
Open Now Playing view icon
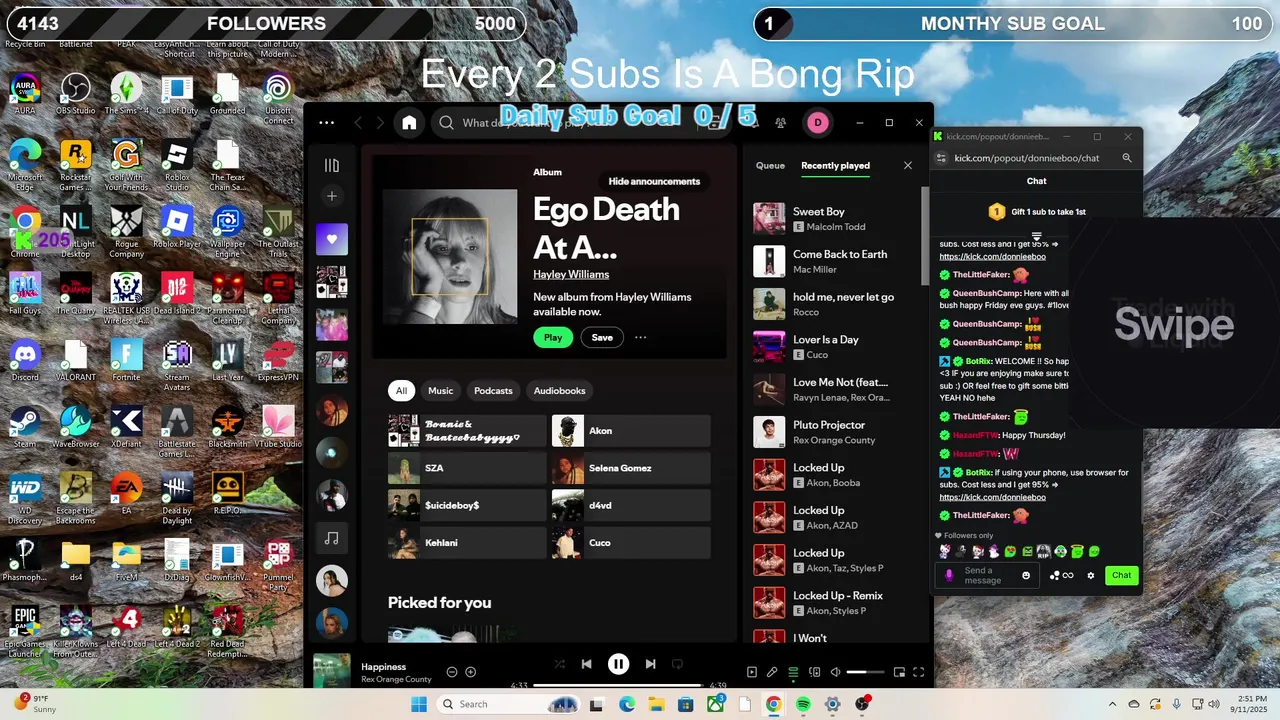point(752,672)
